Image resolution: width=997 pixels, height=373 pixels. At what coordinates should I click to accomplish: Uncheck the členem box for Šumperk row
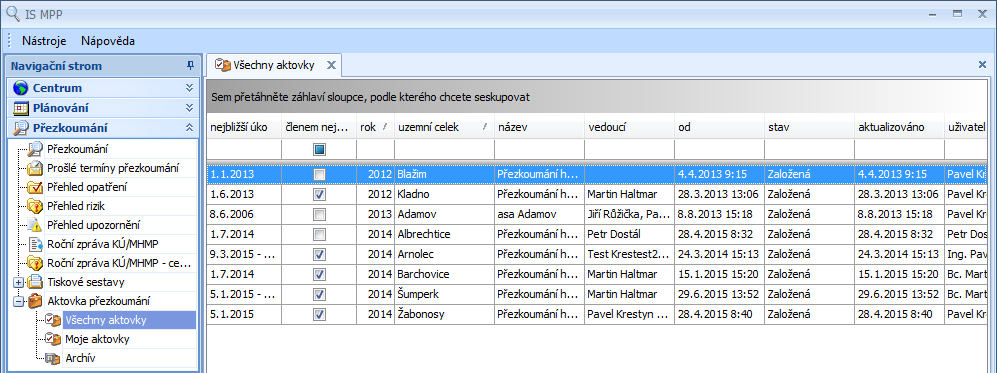pyautogui.click(x=319, y=294)
